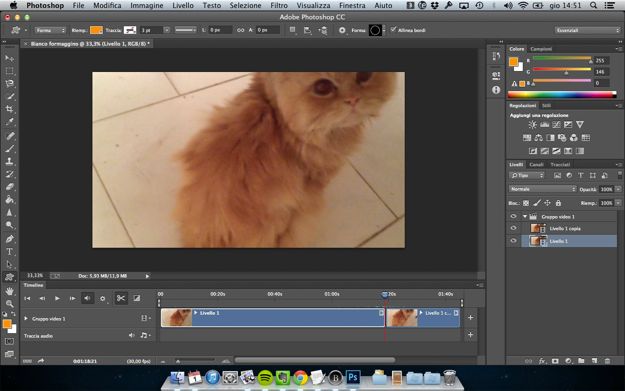Select the Pen tool
Image resolution: width=625 pixels, height=391 pixels.
tap(10, 239)
